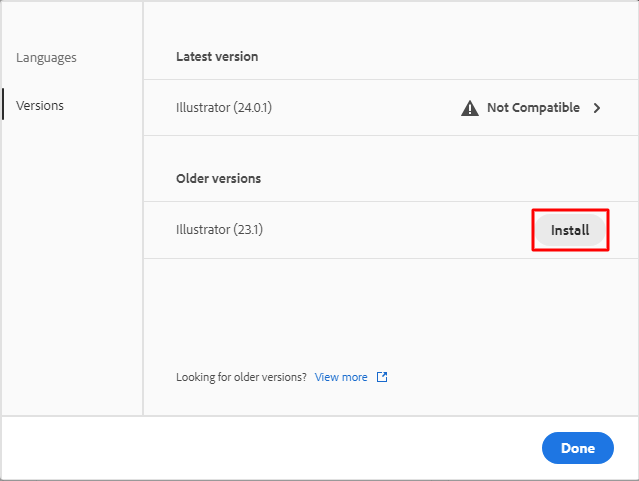This screenshot has height=481, width=639.
Task: Click the Latest version heading
Action: 217,57
